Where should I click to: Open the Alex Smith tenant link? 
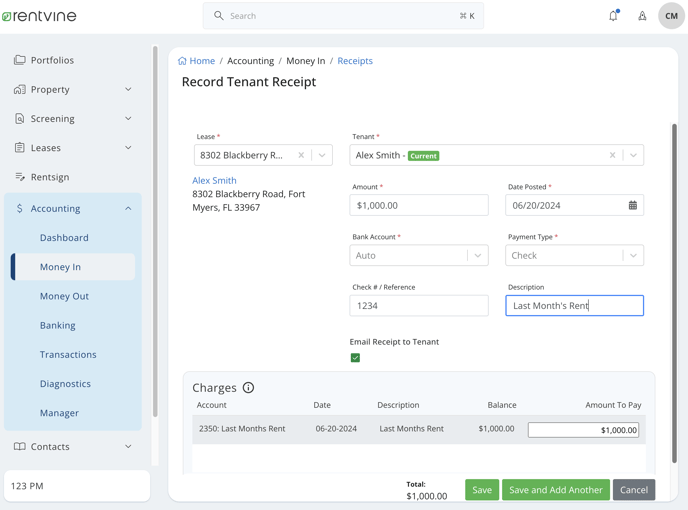214,181
